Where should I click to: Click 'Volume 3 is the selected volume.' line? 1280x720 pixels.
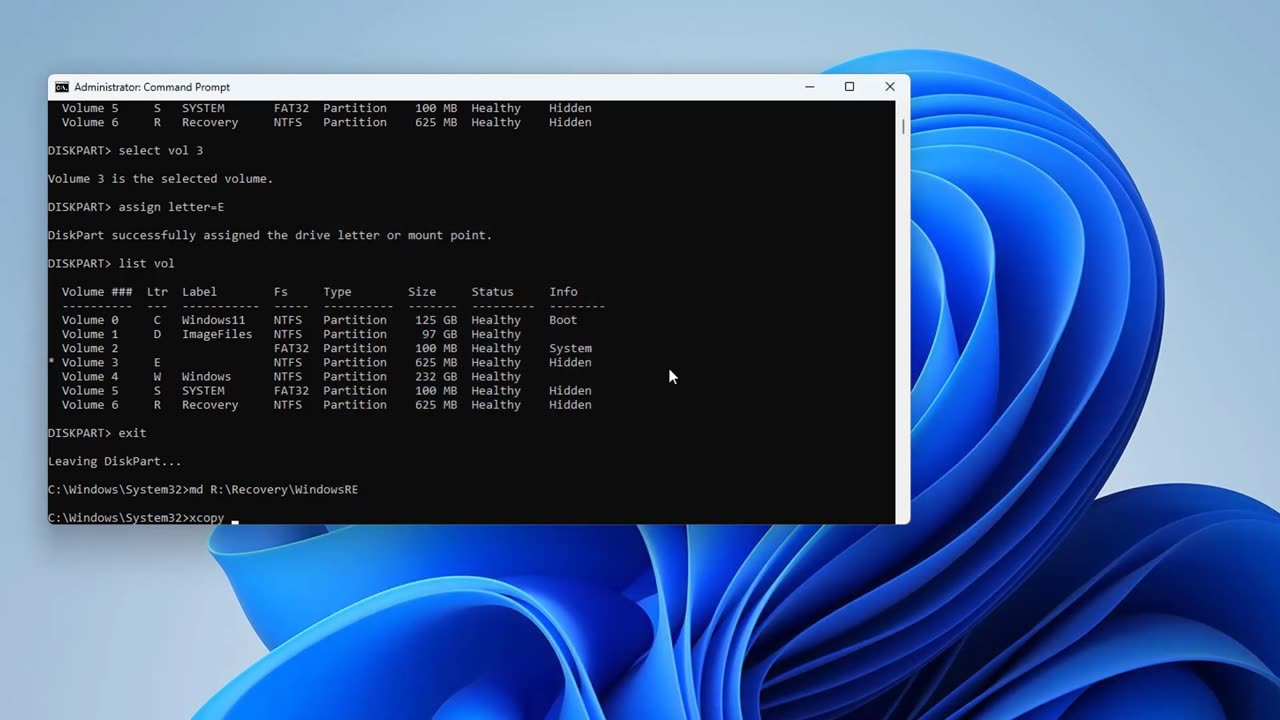tap(160, 179)
